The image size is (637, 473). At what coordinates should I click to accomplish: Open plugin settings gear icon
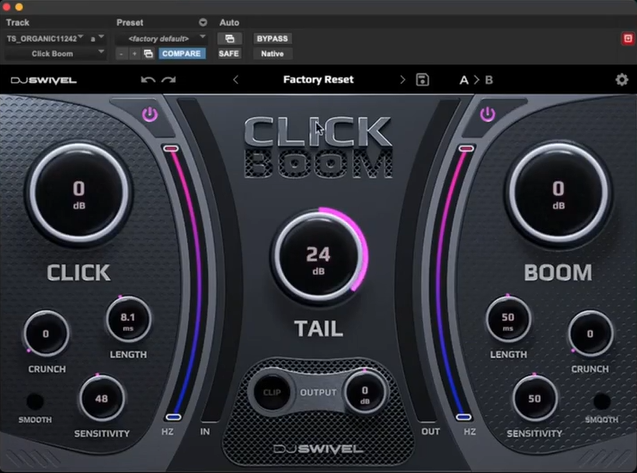coord(622,80)
